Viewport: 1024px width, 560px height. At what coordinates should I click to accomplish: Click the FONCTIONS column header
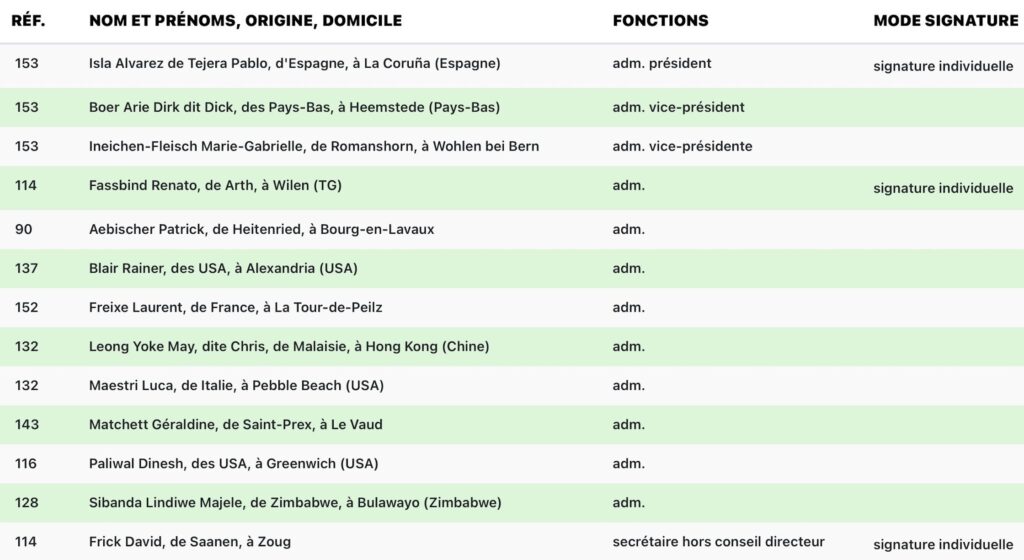click(660, 20)
